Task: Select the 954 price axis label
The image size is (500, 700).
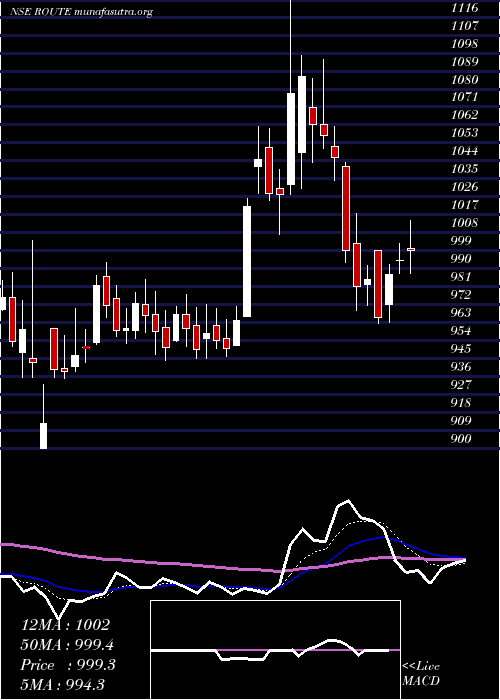Action: [462, 331]
